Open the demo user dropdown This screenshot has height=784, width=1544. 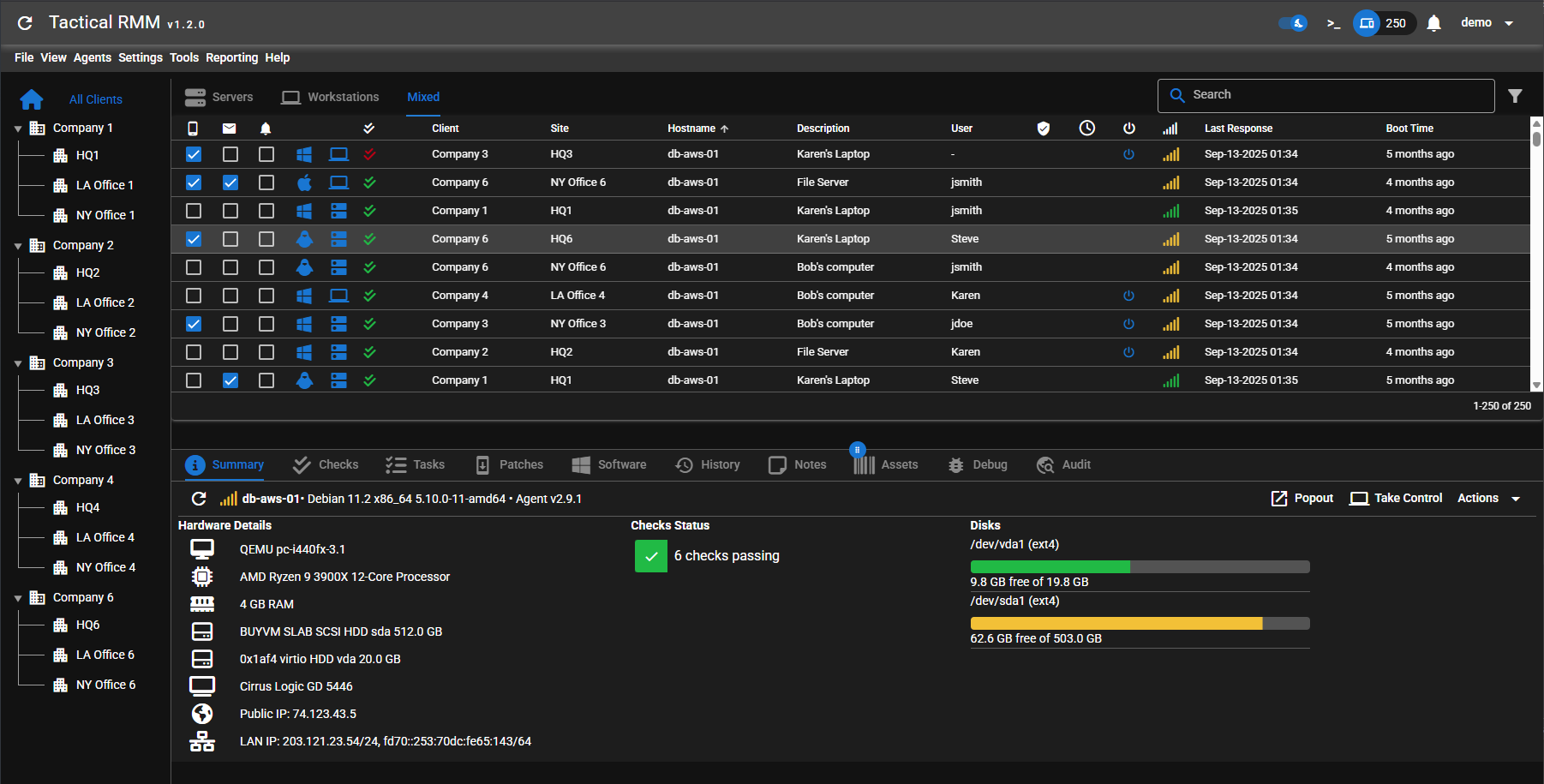click(1485, 22)
